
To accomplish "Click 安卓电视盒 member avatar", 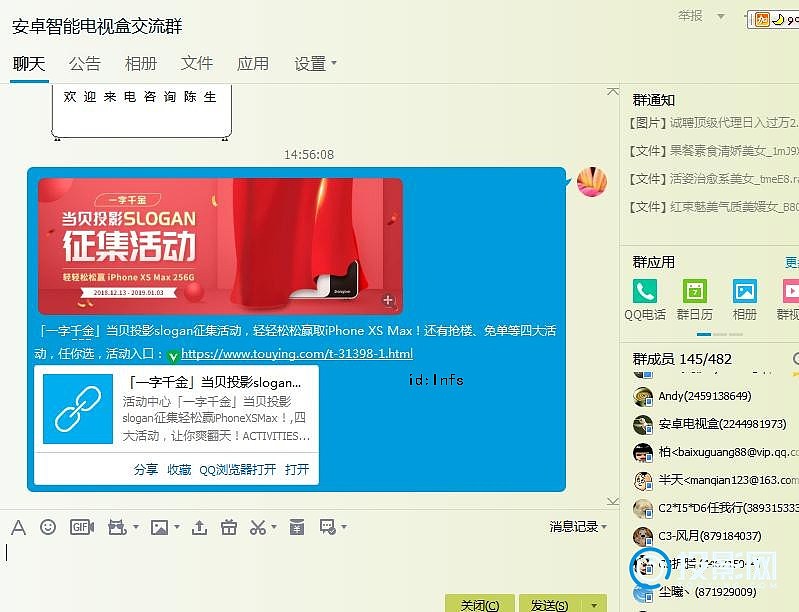I will click(643, 424).
